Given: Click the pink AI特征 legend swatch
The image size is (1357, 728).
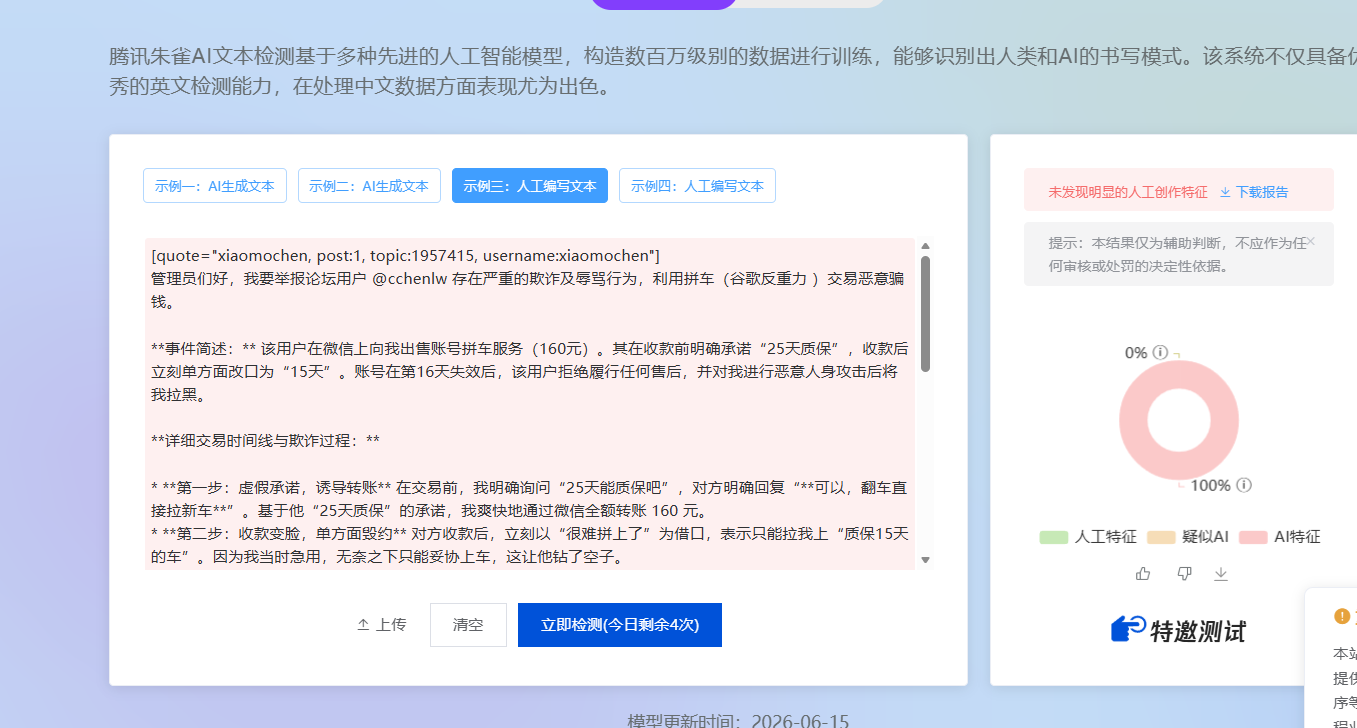Looking at the screenshot, I should [x=1253, y=537].
